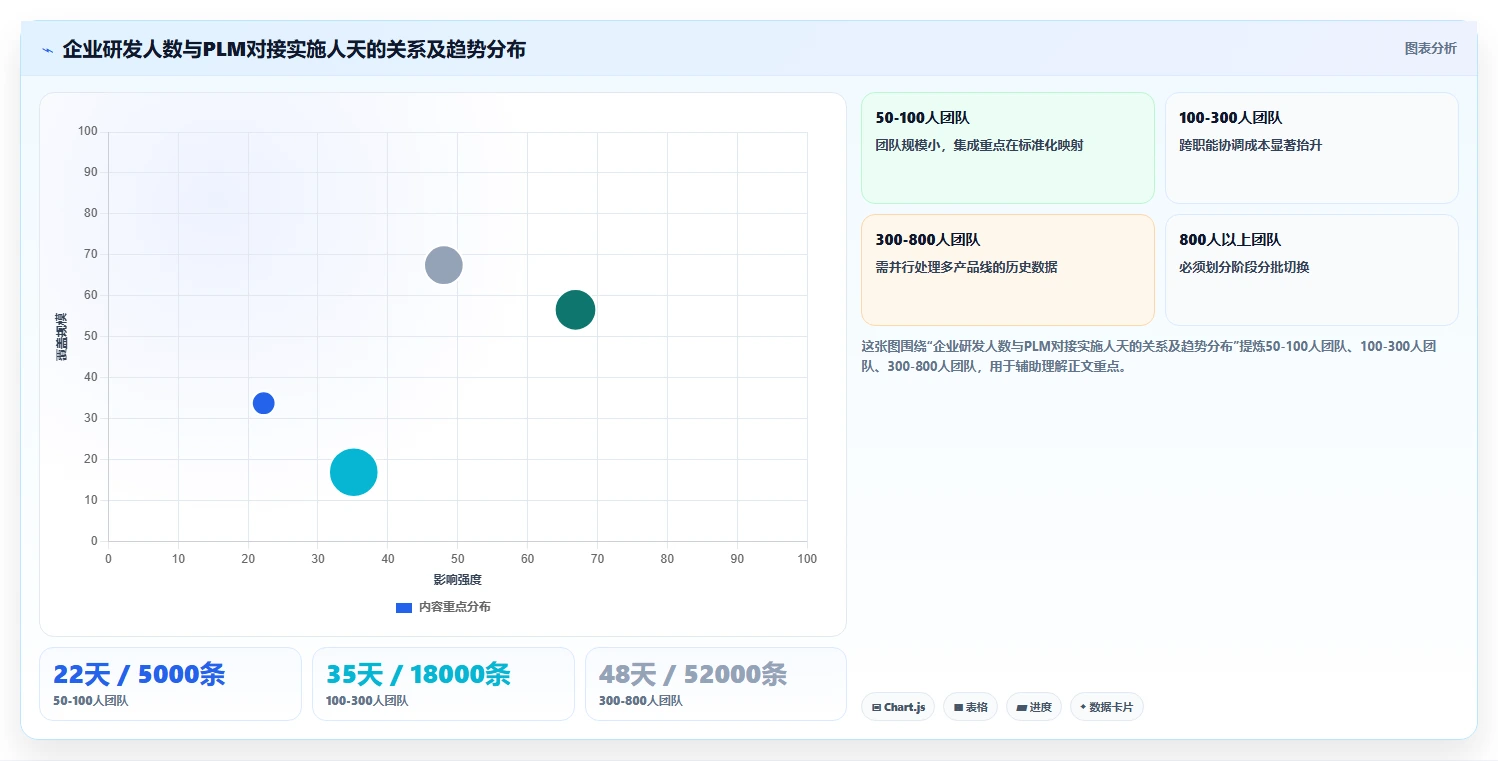1498x761 pixels.
Task: Click the 需并行处理多产品线的历史数据 description
Action: [x=966, y=267]
